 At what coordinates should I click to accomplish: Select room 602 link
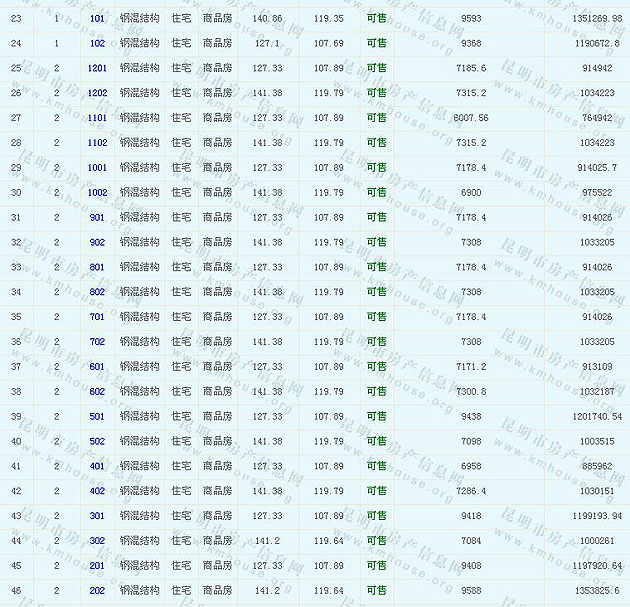pos(97,392)
